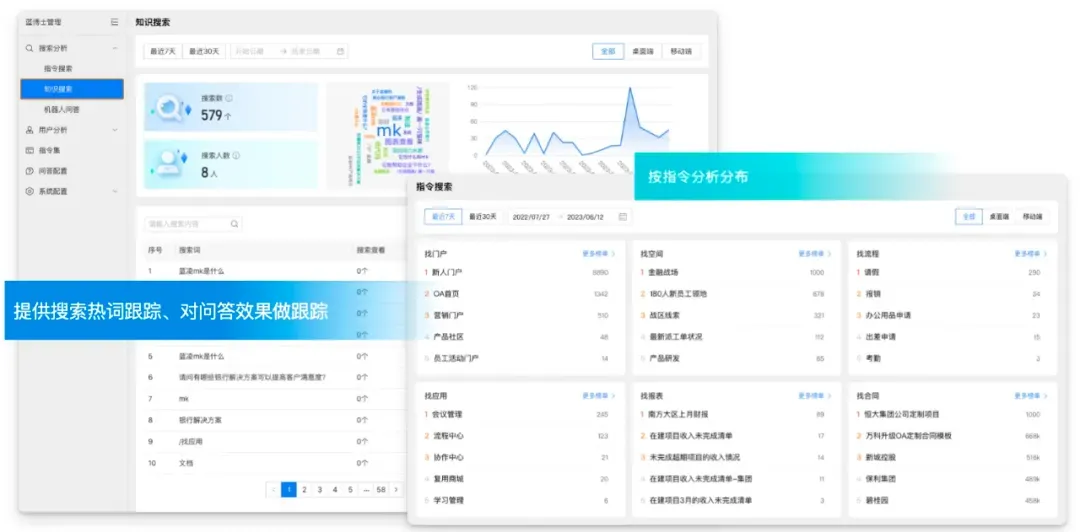Image resolution: width=1080 pixels, height=532 pixels.
Task: Click 办公用品申请 in the 找流程 list
Action: pos(888,315)
